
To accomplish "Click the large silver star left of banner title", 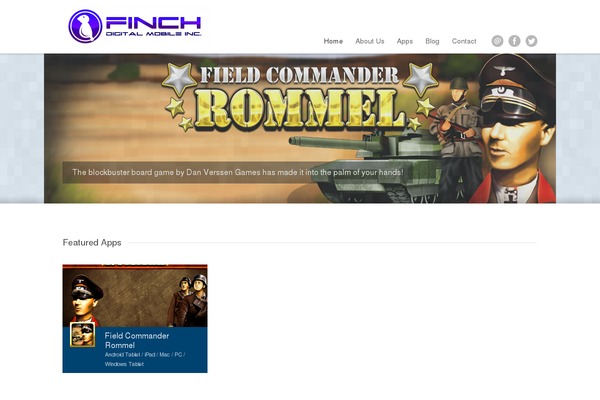I will 179,78.
